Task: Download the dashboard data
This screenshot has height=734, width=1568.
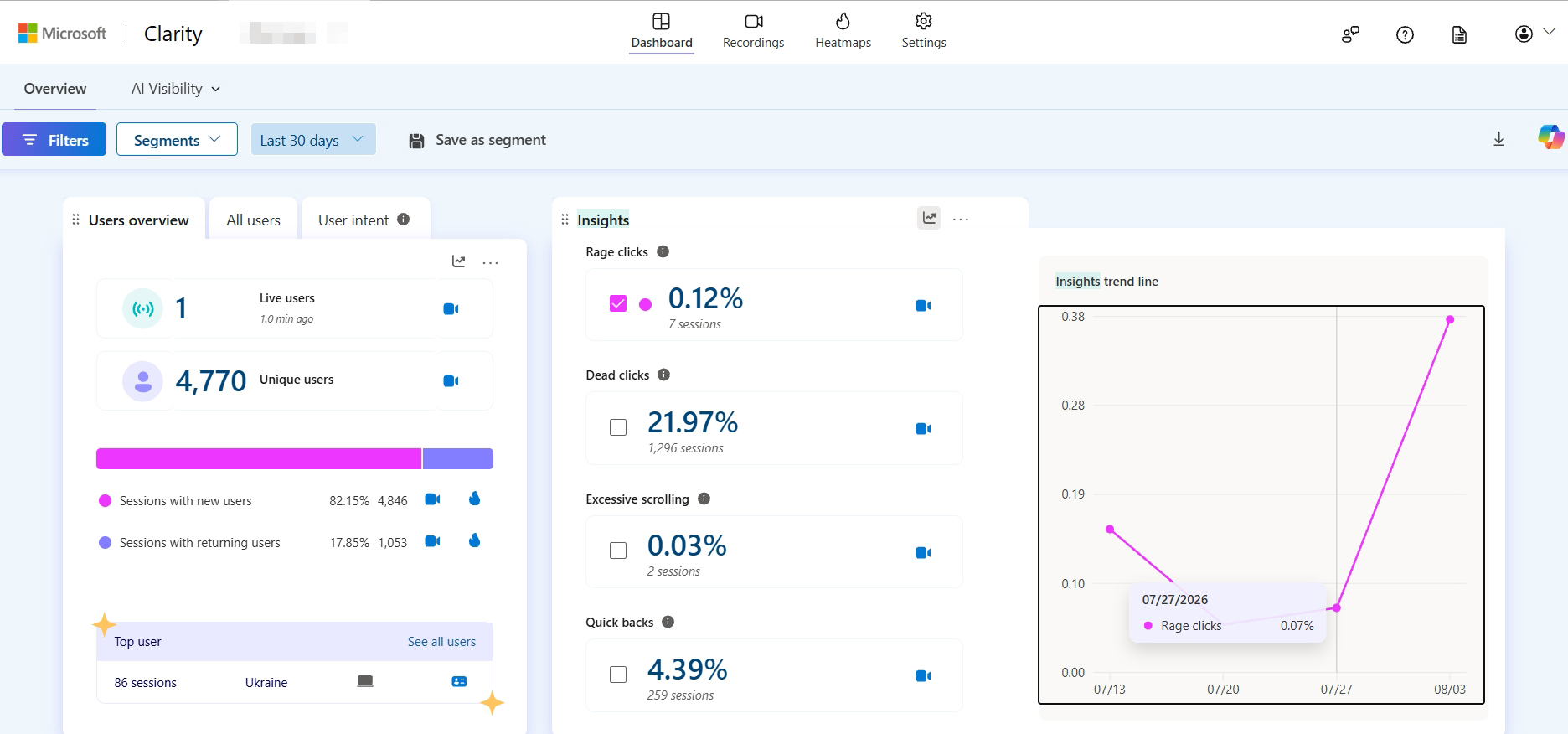Action: tap(1498, 139)
